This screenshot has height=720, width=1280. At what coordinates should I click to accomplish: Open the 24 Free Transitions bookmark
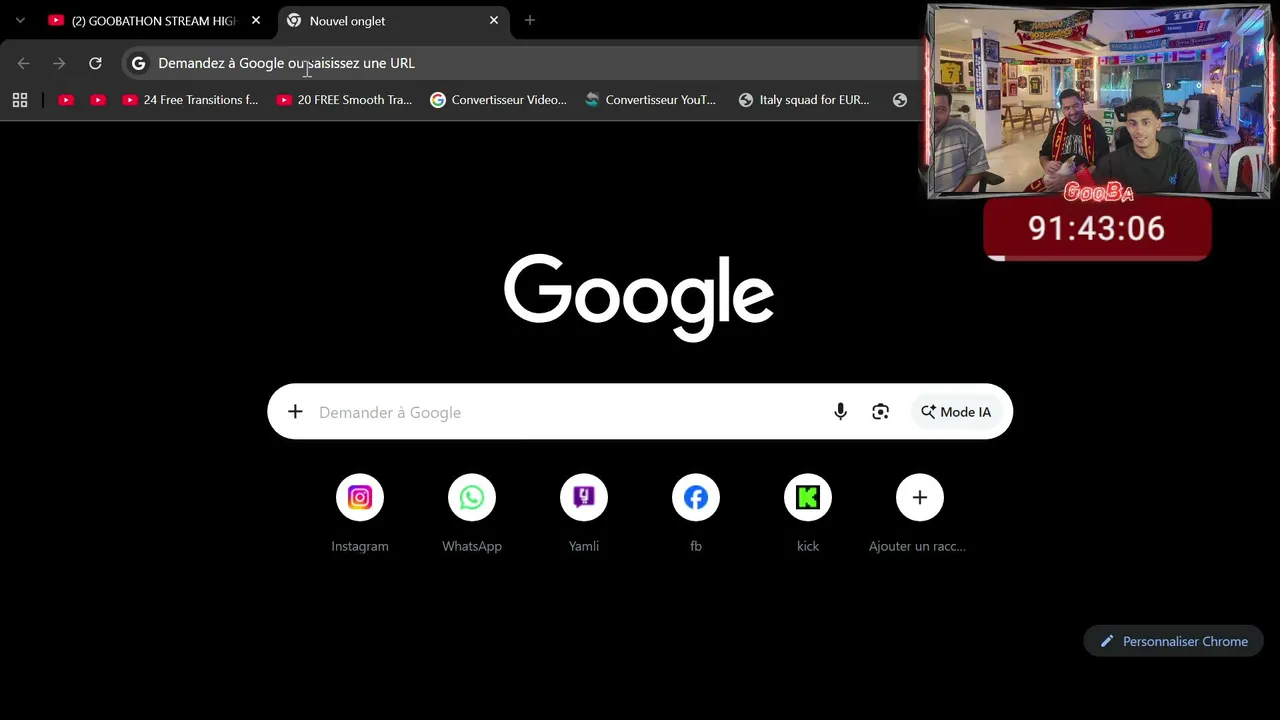point(190,100)
